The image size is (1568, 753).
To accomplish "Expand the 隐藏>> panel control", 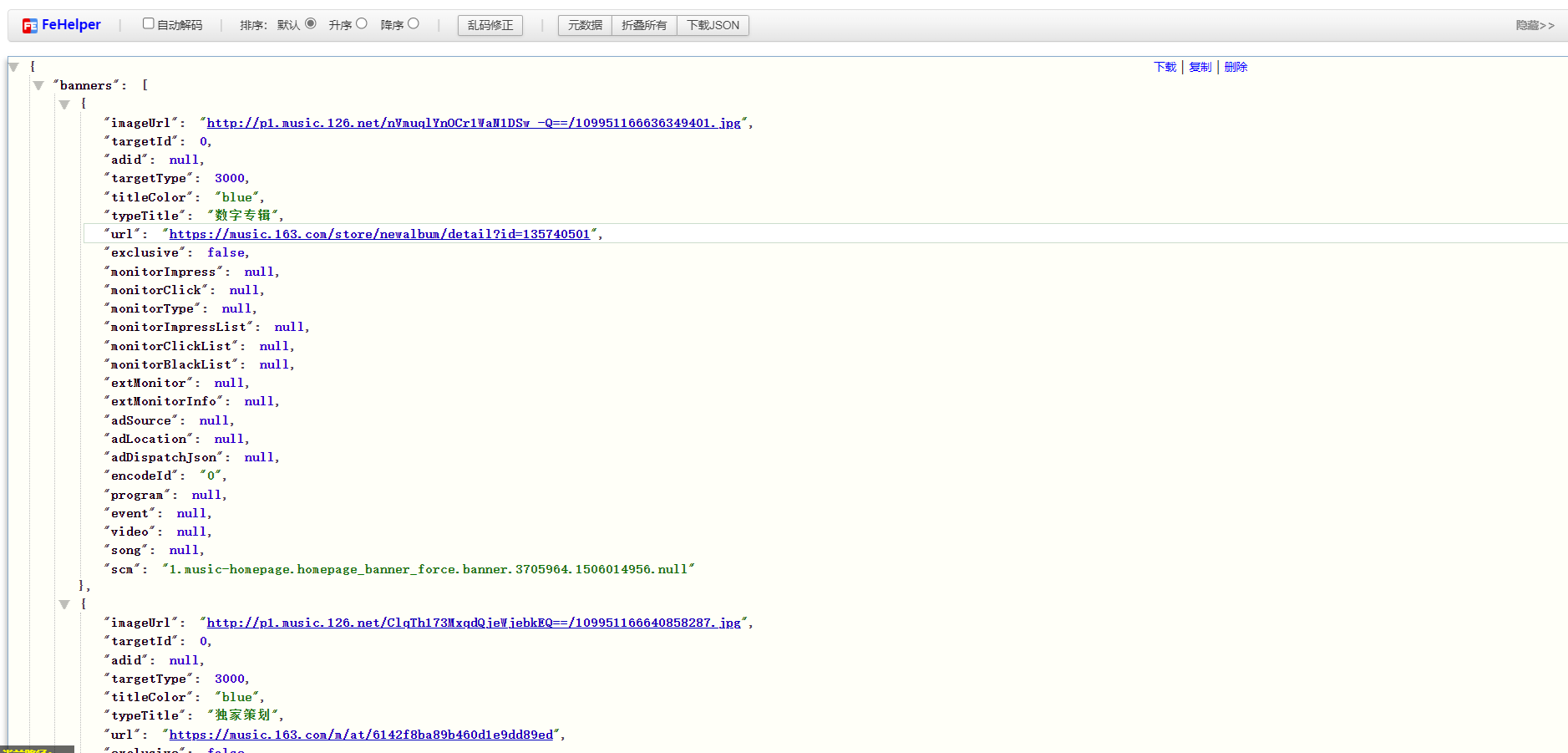I will (1535, 25).
